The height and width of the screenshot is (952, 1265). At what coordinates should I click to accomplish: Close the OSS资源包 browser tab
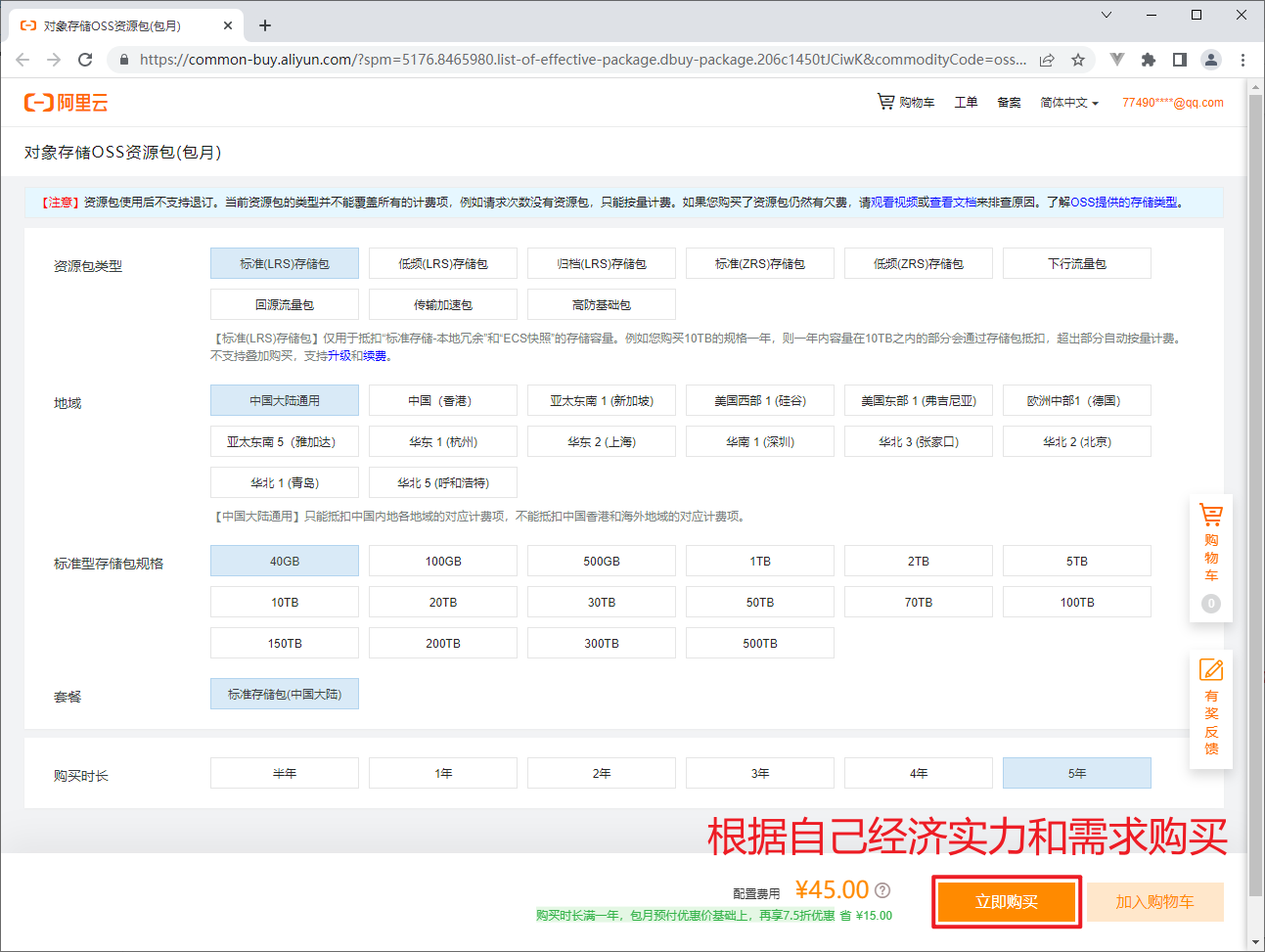click(228, 25)
